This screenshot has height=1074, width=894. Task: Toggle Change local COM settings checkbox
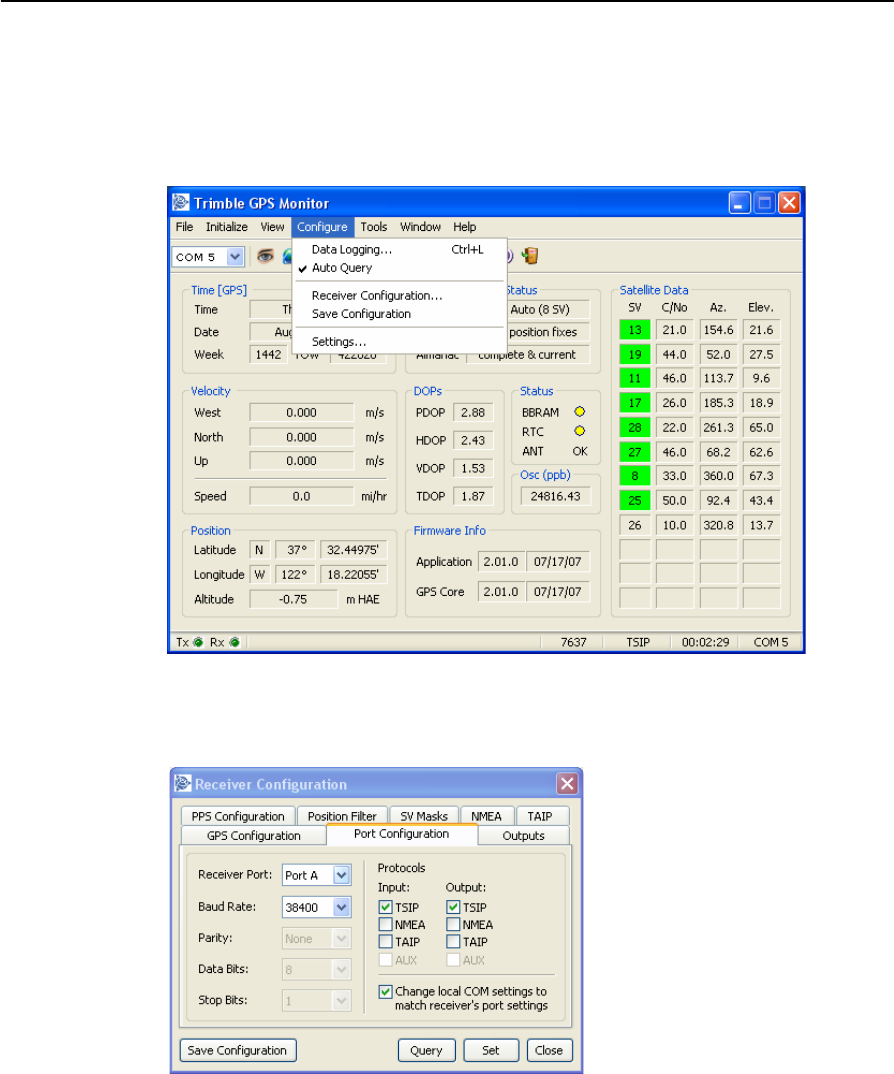386,991
